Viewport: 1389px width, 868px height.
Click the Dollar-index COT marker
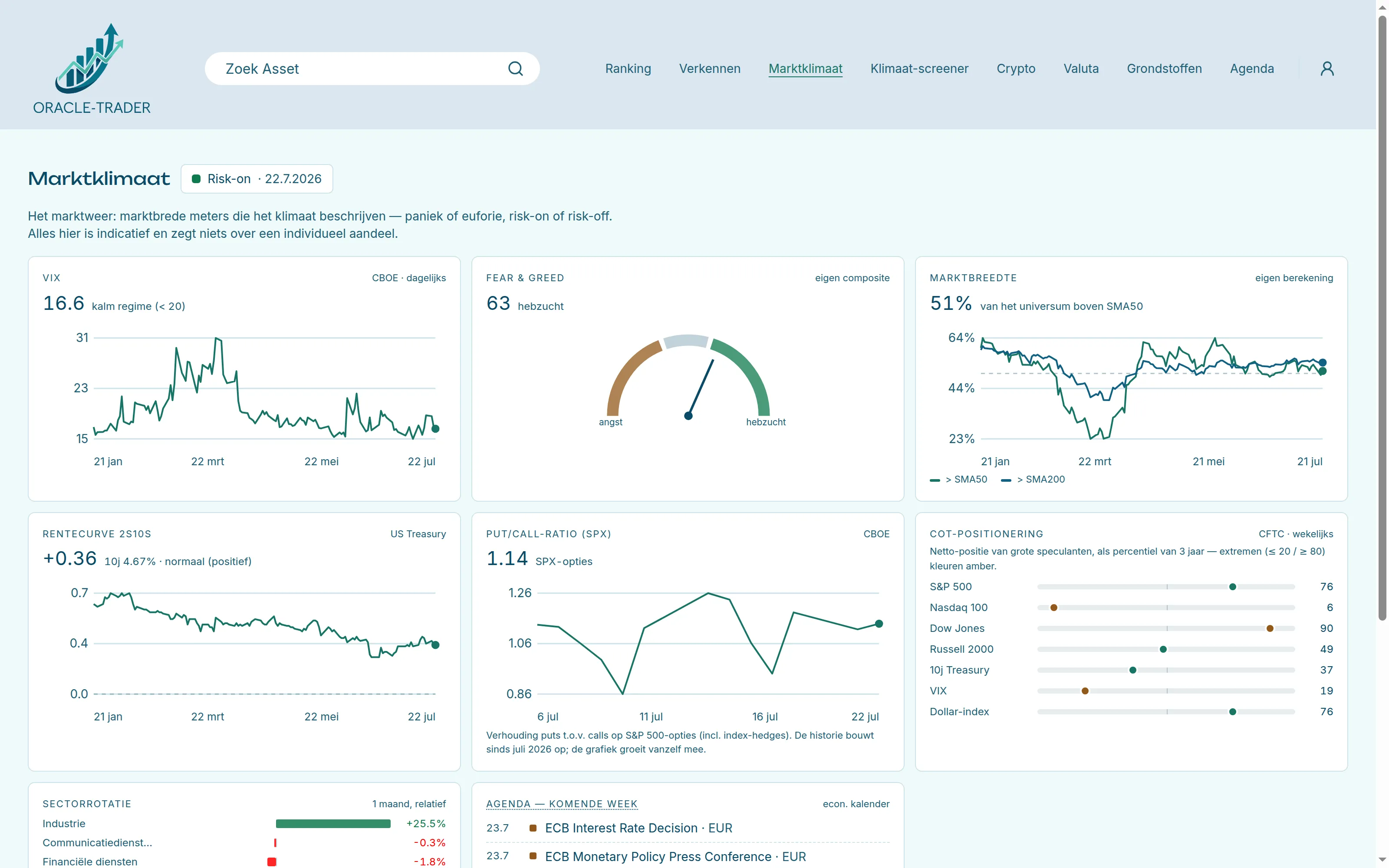pos(1232,712)
